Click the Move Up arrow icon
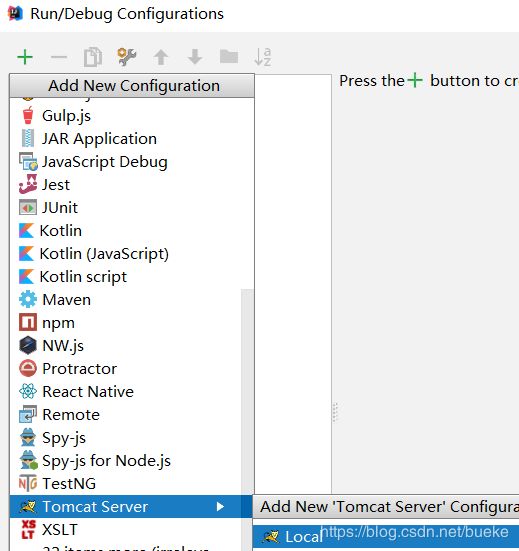 pyautogui.click(x=161, y=57)
